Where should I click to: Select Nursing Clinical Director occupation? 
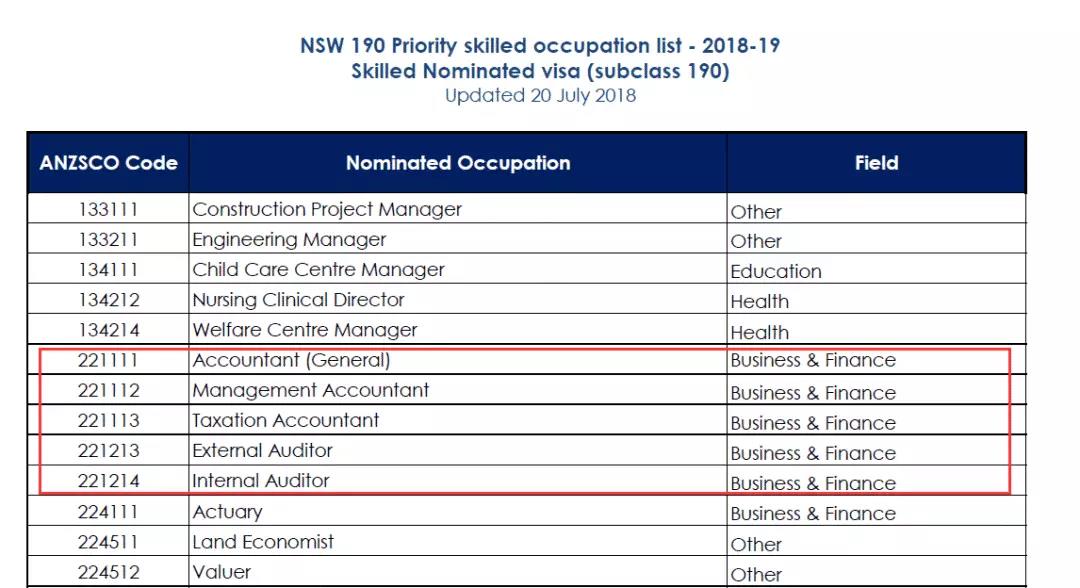pyautogui.click(x=298, y=300)
